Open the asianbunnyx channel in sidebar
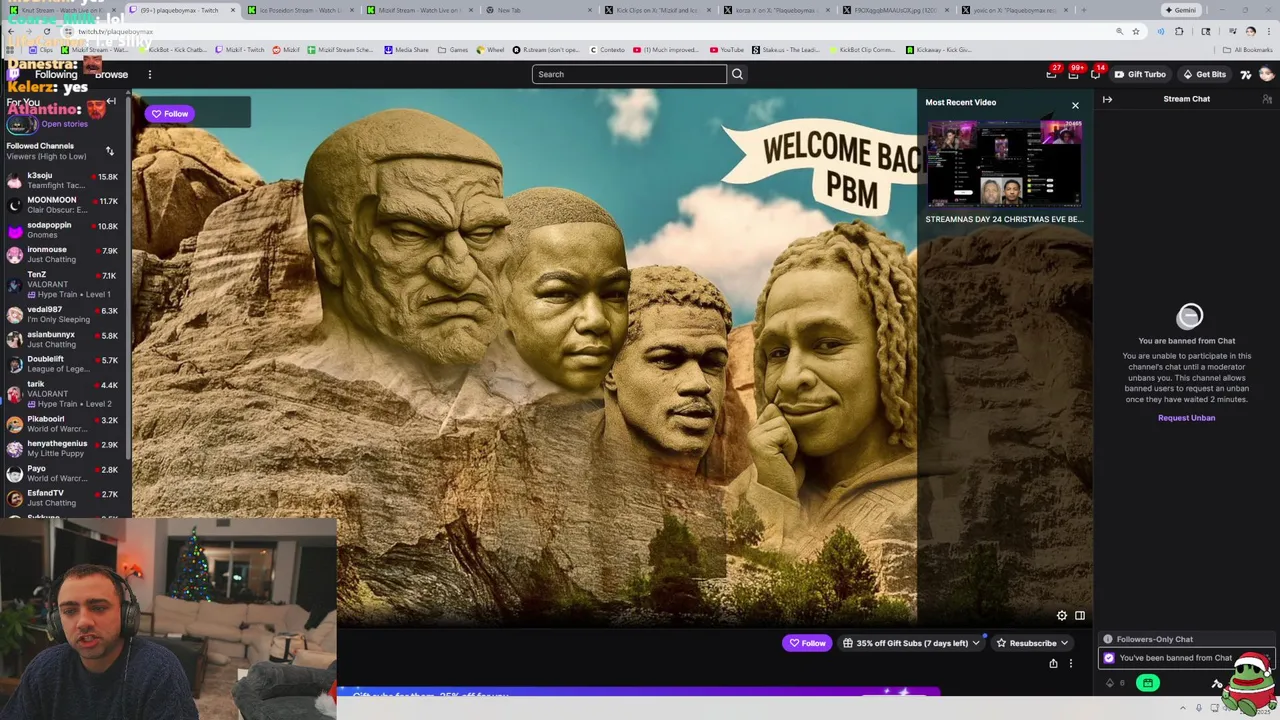The width and height of the screenshot is (1280, 720). 64,339
